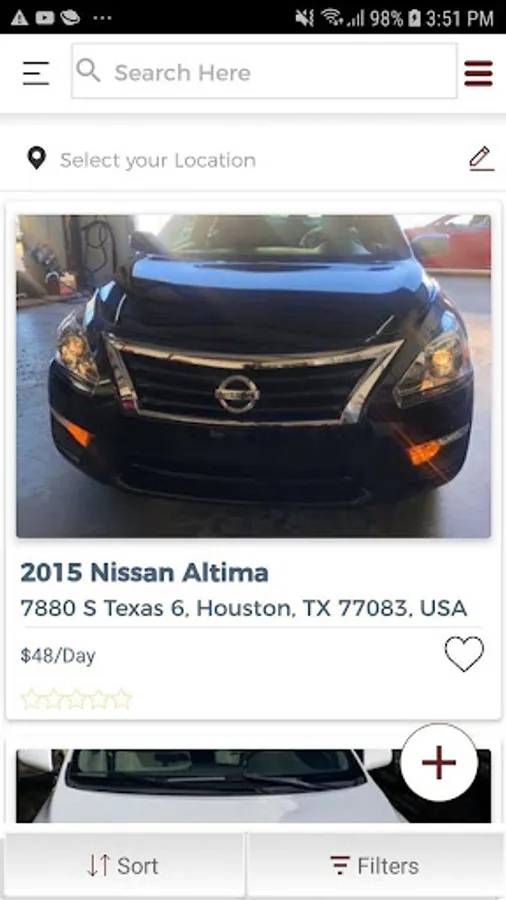Screen dimensions: 506x900
Task: Rate using the five-star rating row
Action: pos(76,699)
